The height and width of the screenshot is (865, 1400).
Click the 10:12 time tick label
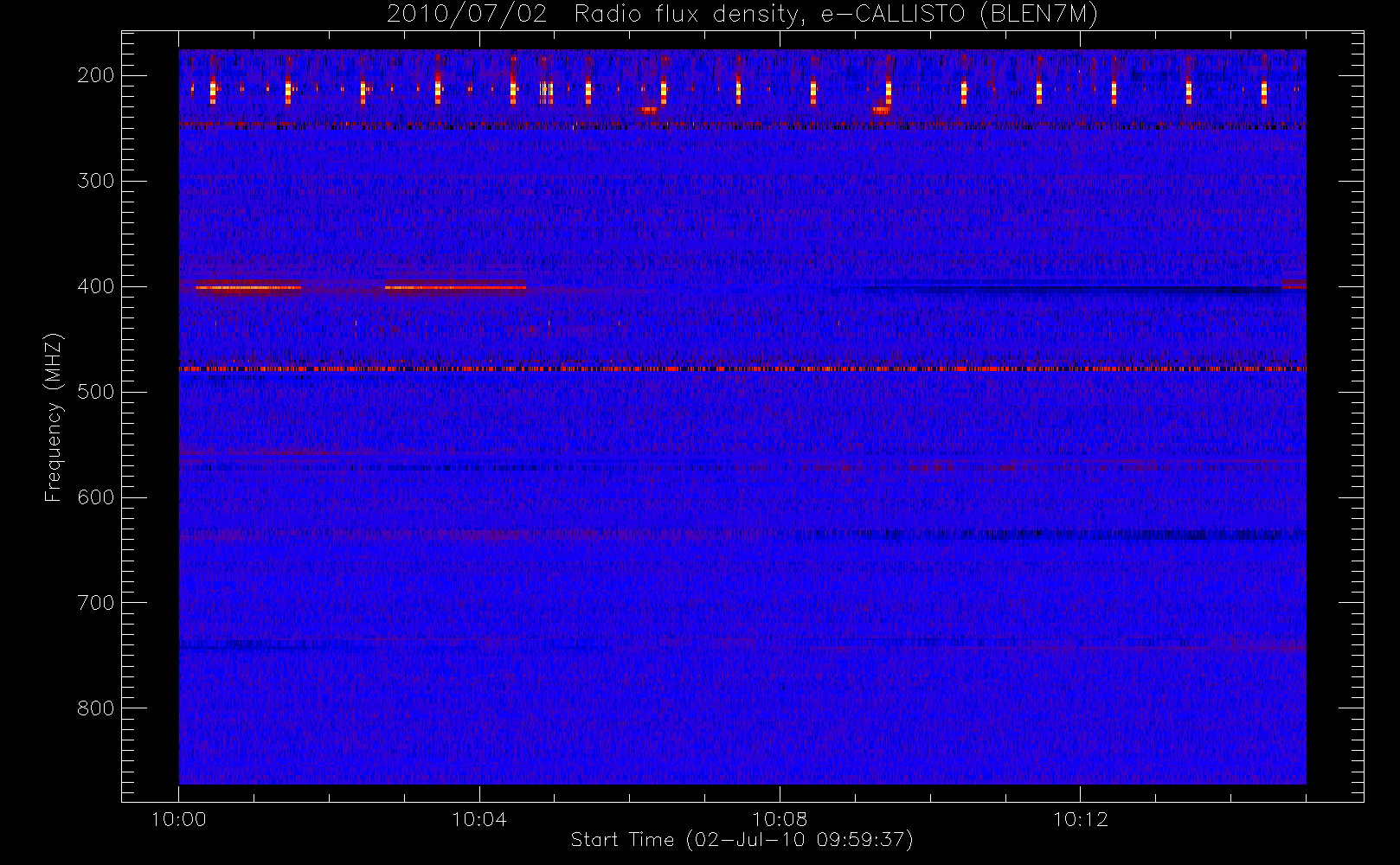(x=1080, y=819)
